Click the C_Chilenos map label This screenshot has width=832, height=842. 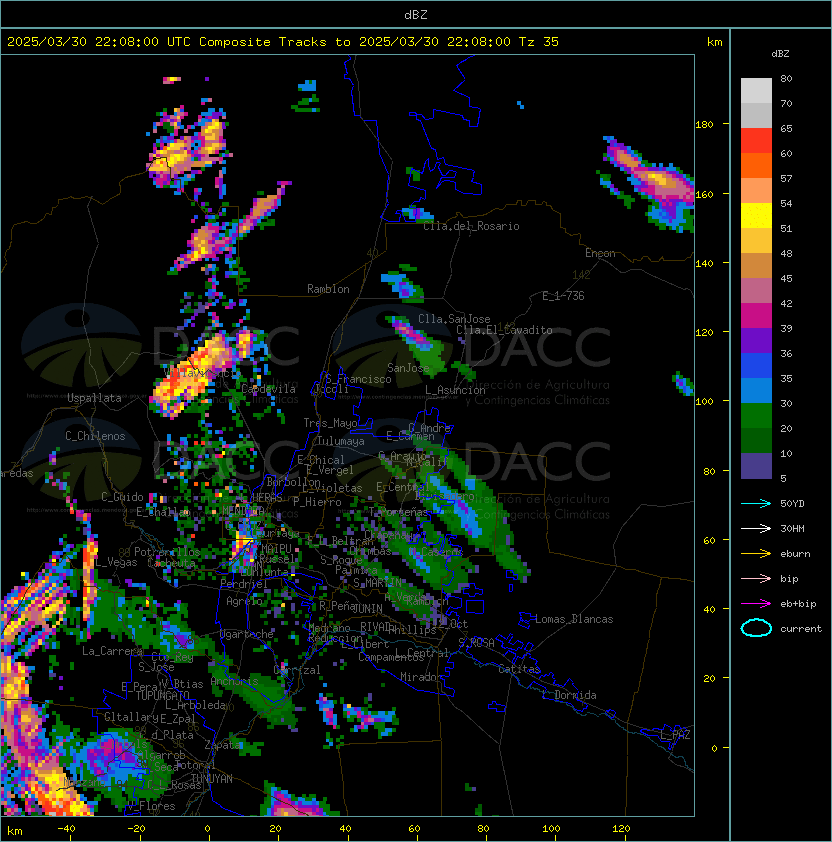[95, 436]
